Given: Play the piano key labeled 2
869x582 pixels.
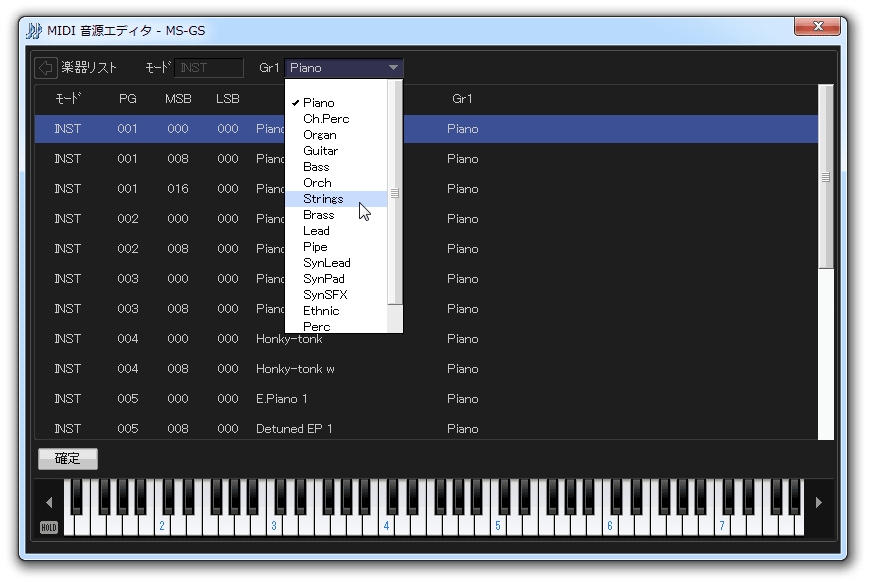Looking at the screenshot, I should tap(162, 525).
